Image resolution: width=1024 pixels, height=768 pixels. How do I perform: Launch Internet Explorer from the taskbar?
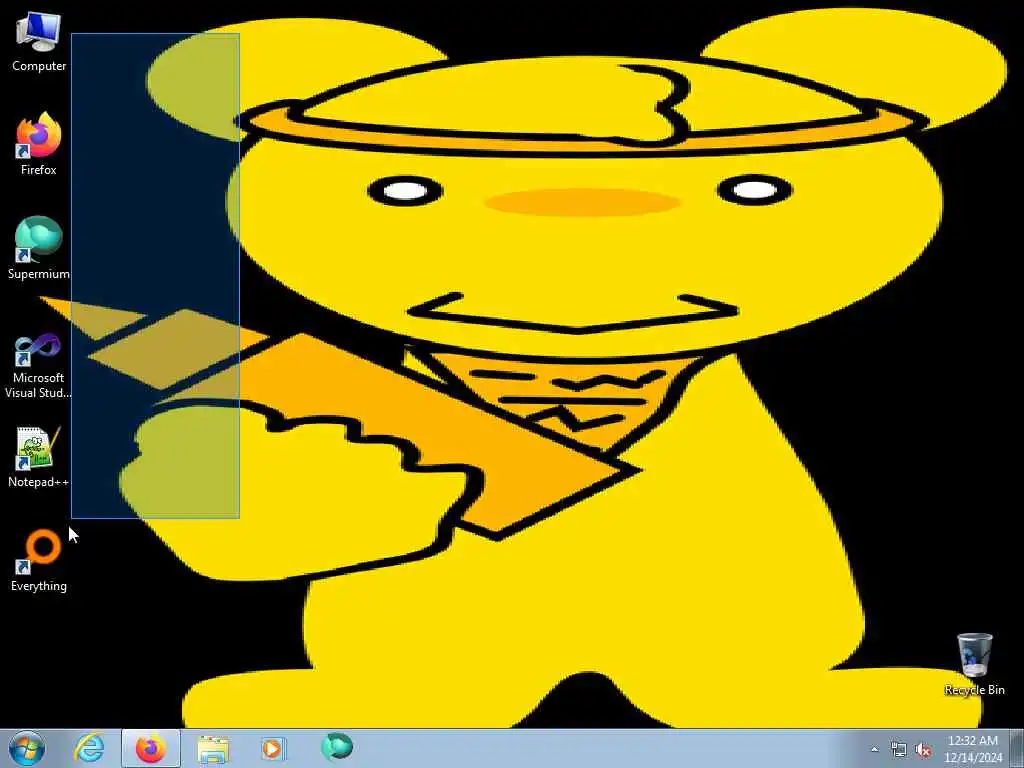[x=89, y=748]
